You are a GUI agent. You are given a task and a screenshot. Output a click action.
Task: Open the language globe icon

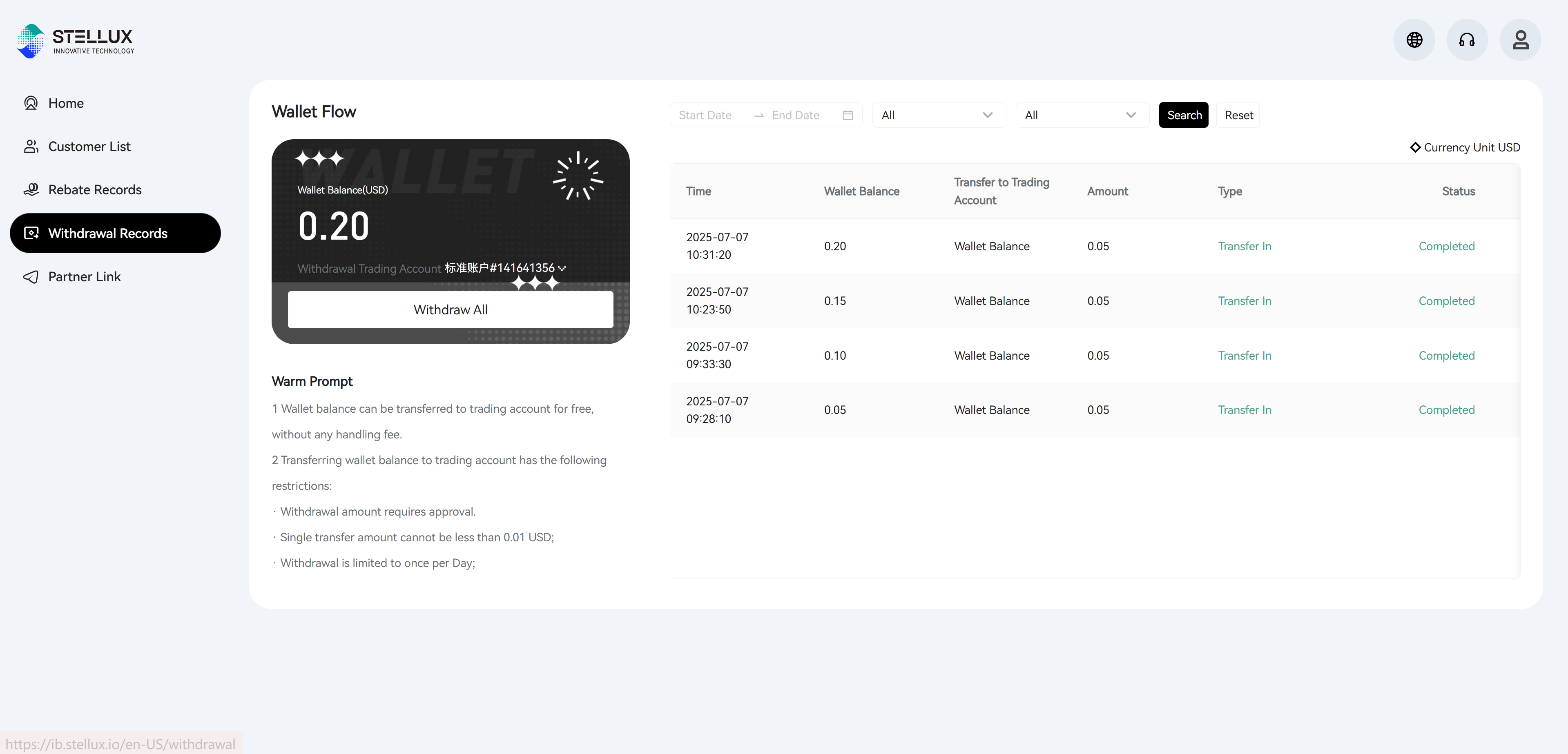pos(1414,40)
